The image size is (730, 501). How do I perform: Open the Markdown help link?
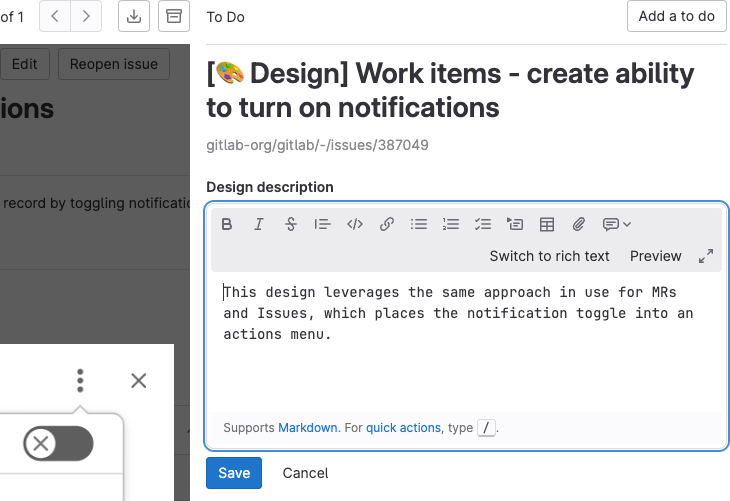(308, 427)
